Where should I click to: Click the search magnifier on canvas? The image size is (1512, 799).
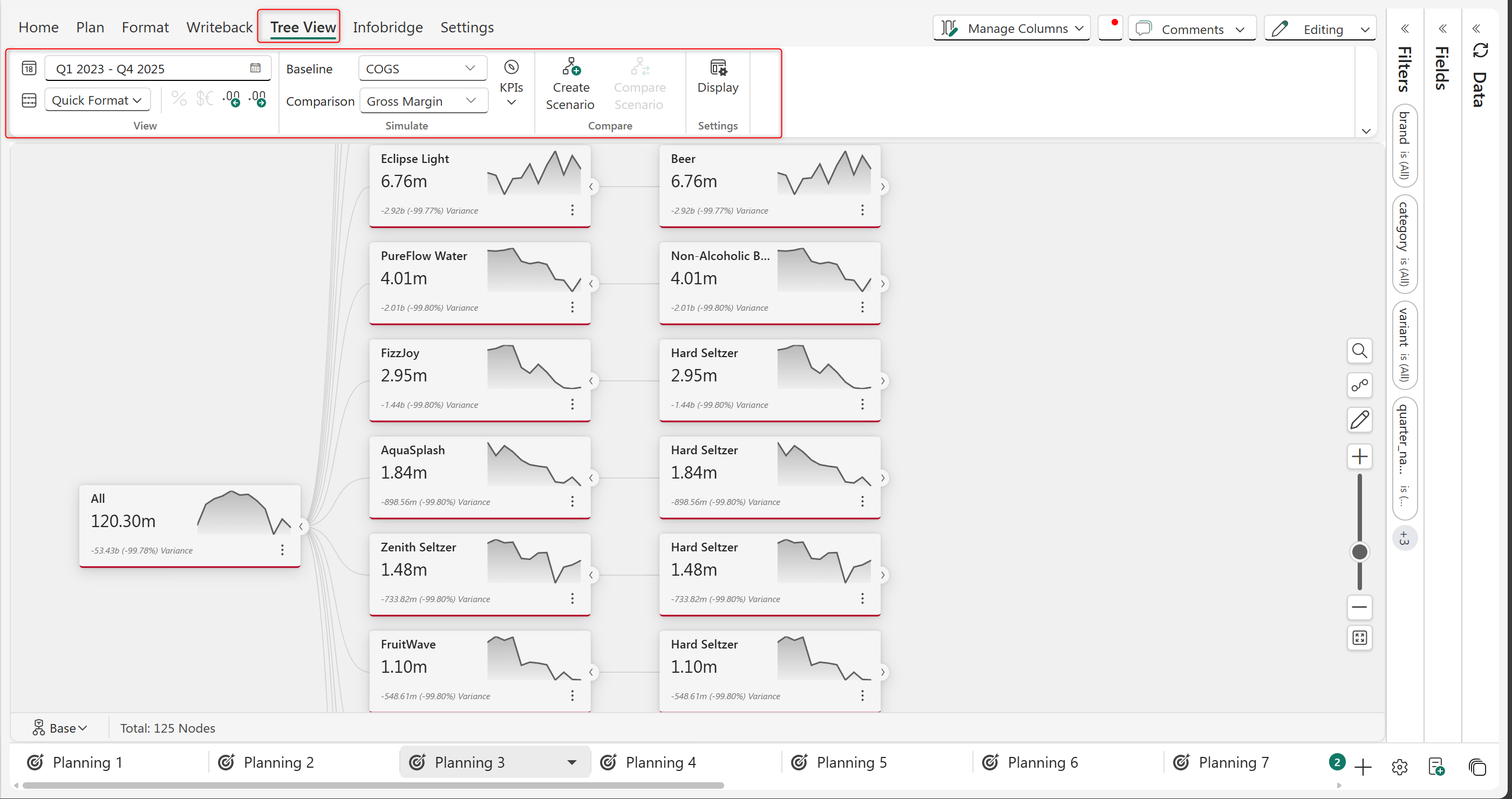tap(1359, 351)
